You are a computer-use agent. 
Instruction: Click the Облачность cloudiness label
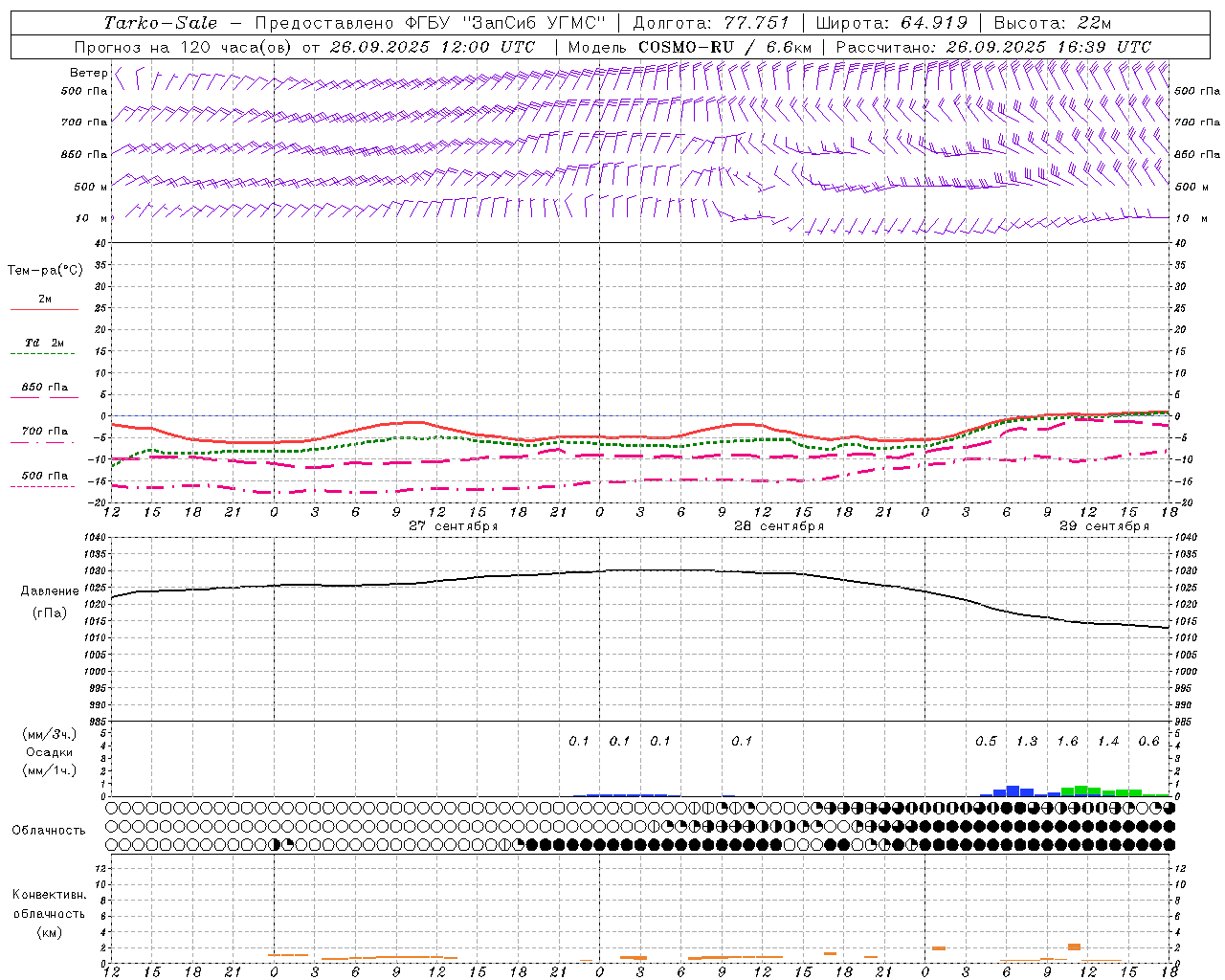point(49,830)
